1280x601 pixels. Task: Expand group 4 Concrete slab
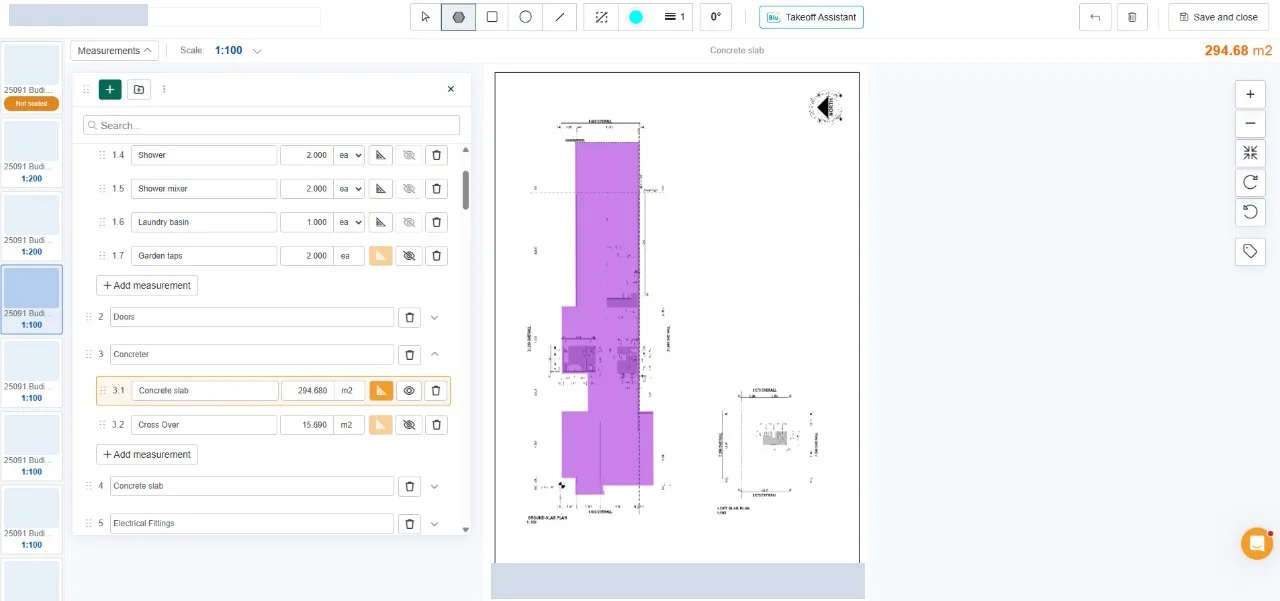pyautogui.click(x=434, y=486)
